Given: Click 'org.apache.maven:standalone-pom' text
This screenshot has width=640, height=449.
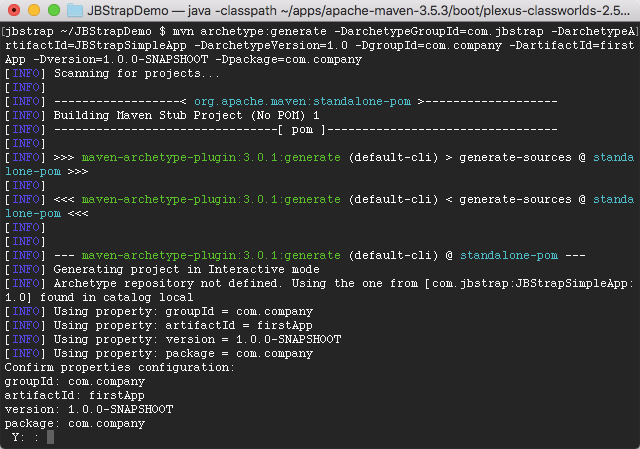Looking at the screenshot, I should click(302, 101).
